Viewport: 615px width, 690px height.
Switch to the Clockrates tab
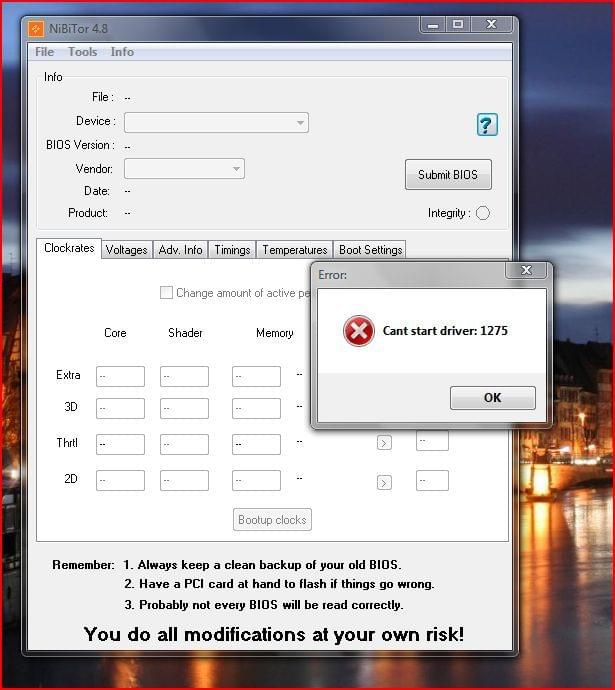point(69,248)
